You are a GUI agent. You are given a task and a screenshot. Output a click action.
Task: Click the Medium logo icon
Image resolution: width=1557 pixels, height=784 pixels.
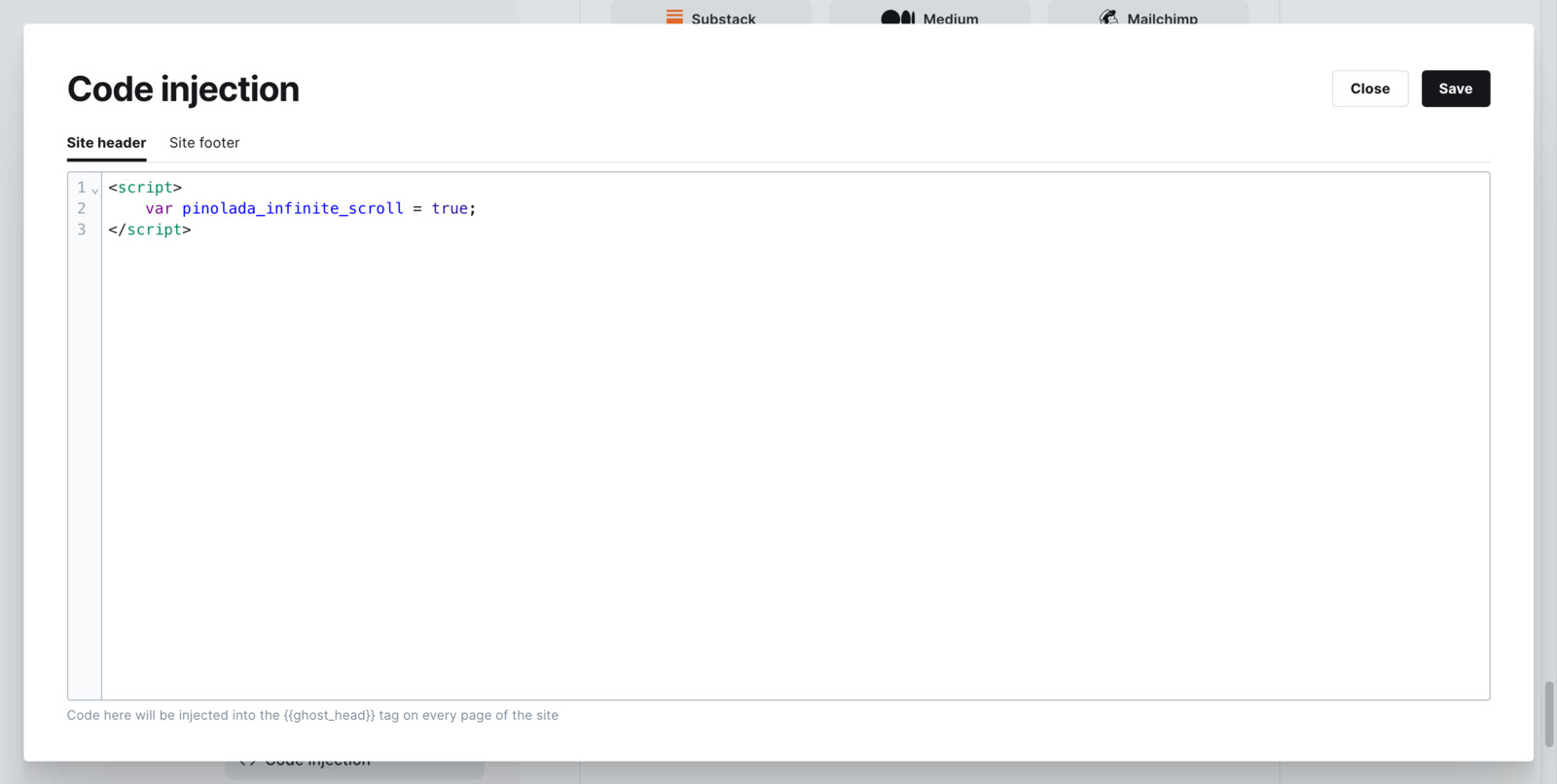(897, 18)
